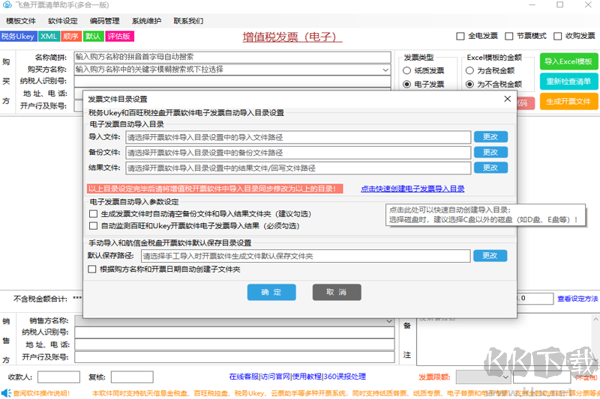Select the 纸质发票 radio button

pos(407,71)
